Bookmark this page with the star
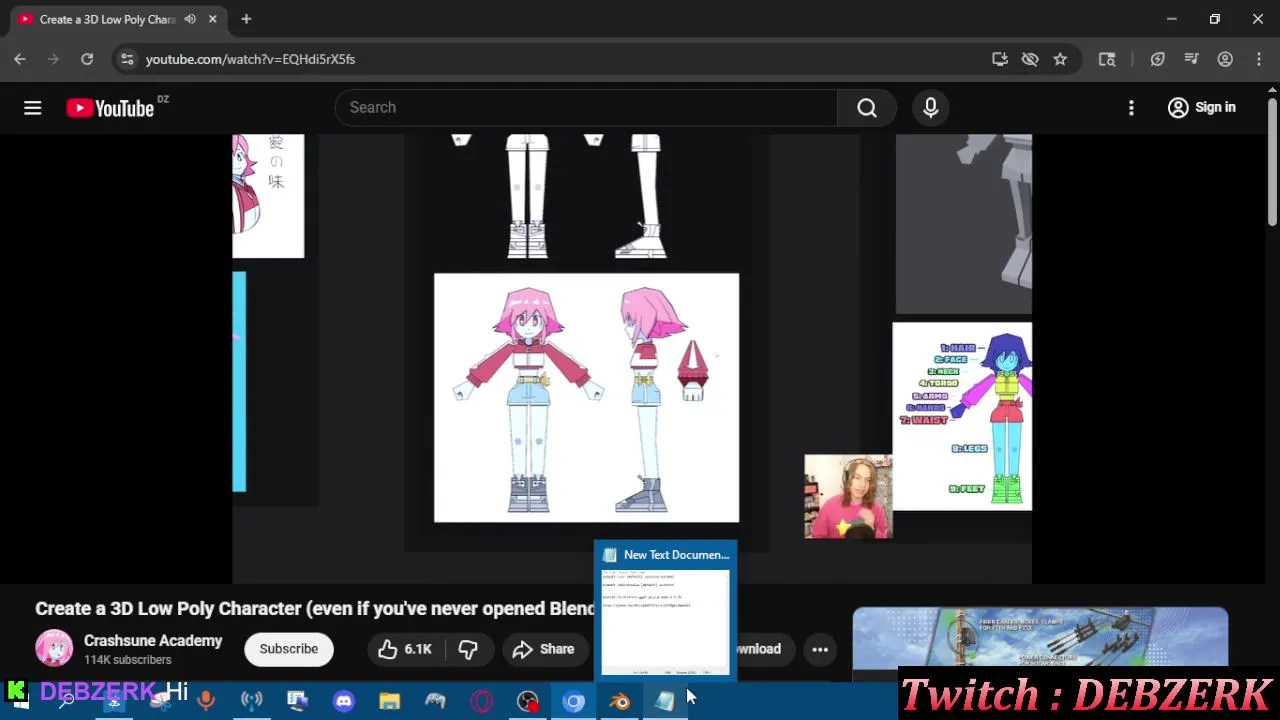Viewport: 1280px width, 720px height. tap(1060, 59)
